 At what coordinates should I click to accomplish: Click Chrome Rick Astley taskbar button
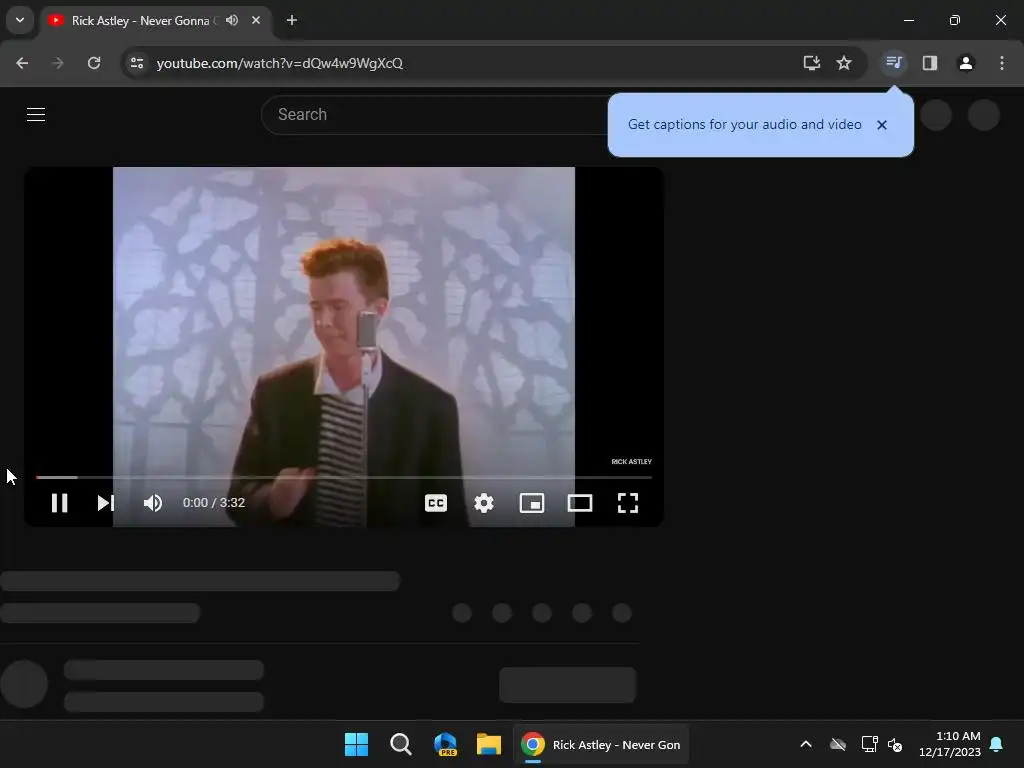click(601, 744)
